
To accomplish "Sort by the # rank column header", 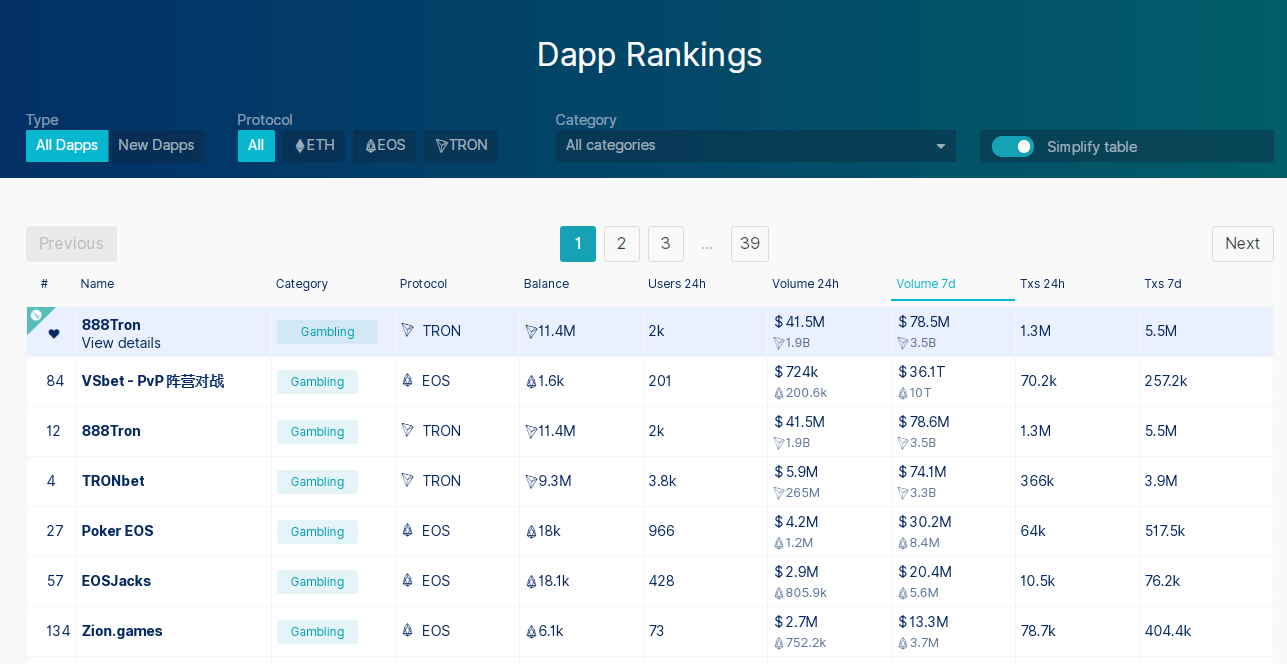I will 44,284.
